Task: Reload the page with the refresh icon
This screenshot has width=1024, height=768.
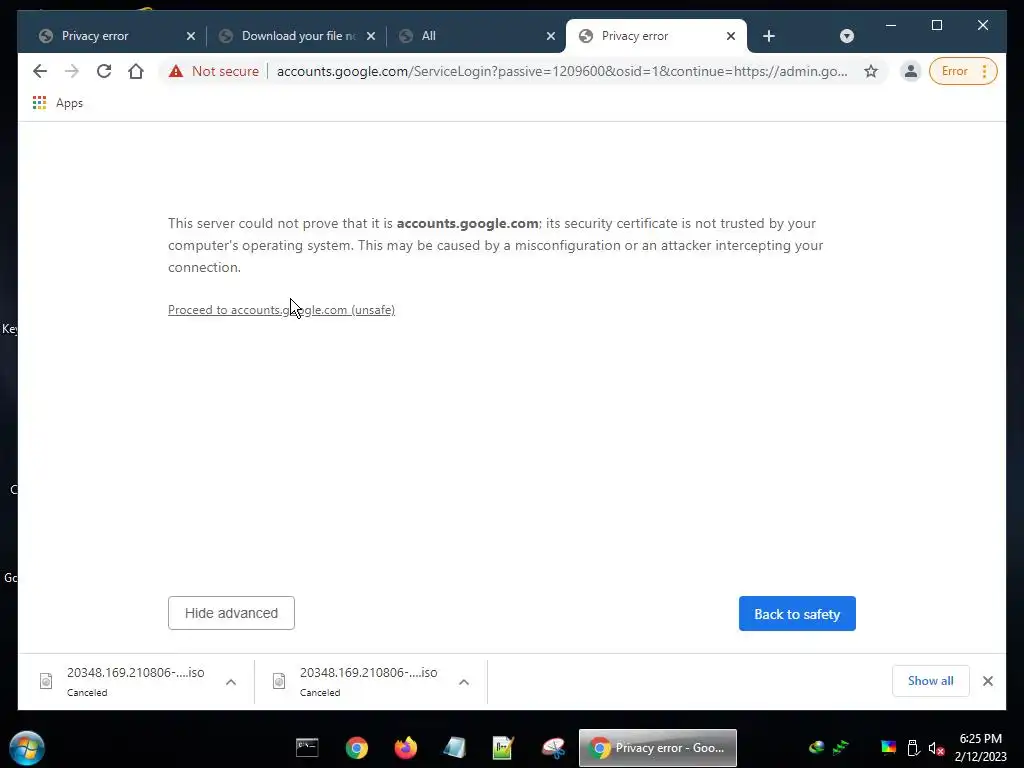Action: coord(104,71)
